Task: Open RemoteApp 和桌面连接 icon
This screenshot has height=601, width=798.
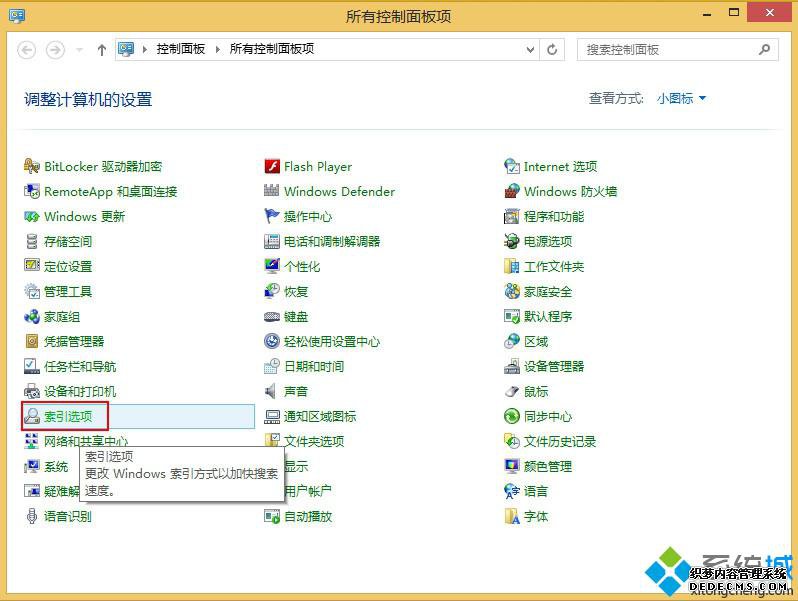Action: tap(32, 191)
